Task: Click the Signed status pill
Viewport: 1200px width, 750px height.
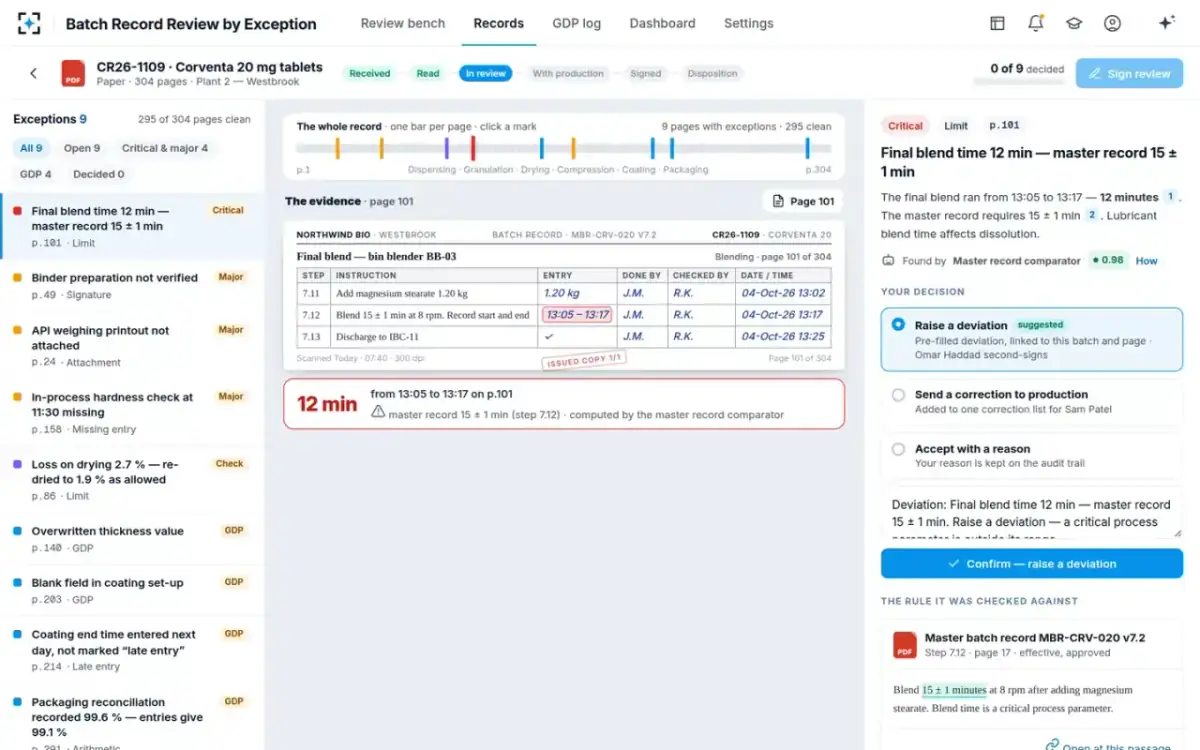Action: point(646,73)
